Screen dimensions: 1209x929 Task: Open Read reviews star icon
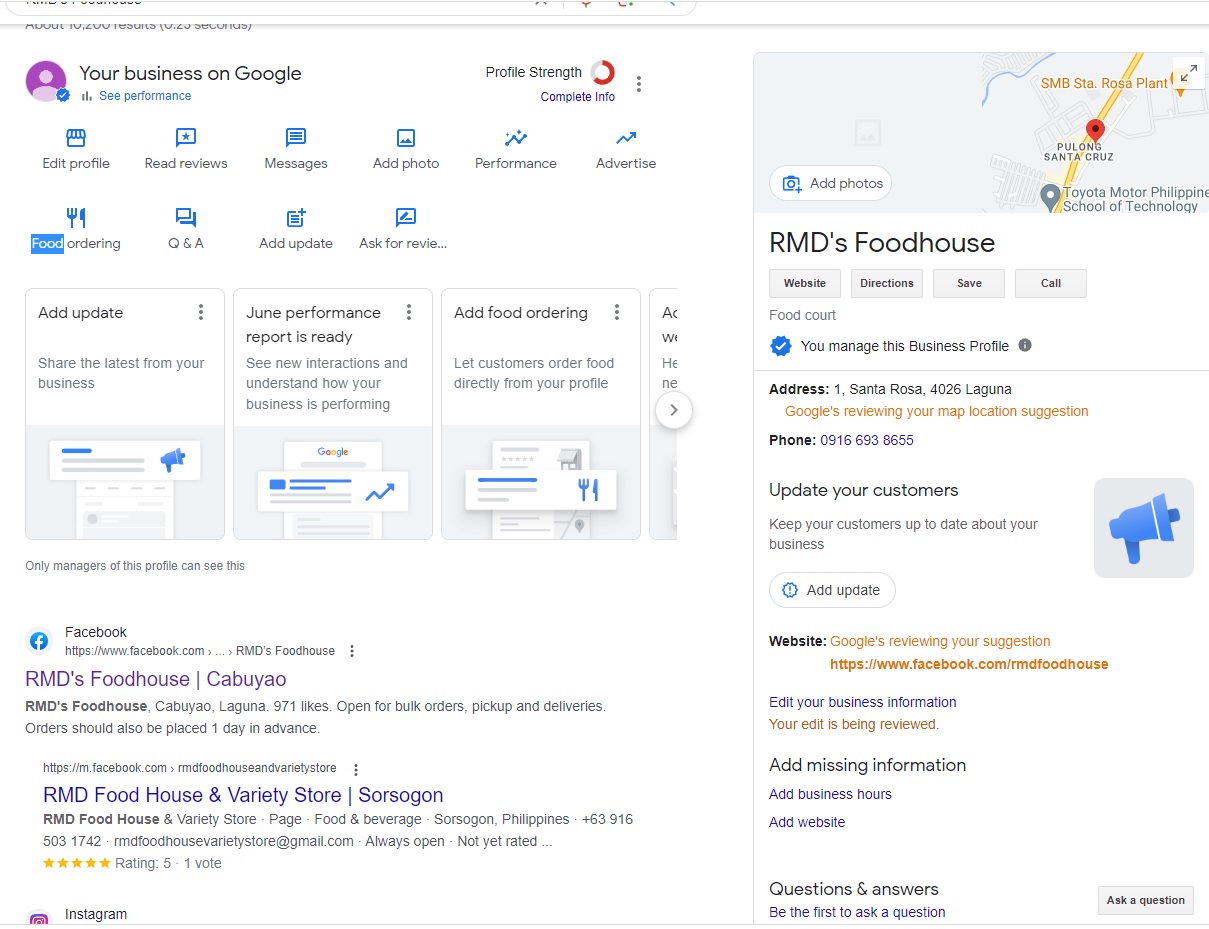point(186,138)
